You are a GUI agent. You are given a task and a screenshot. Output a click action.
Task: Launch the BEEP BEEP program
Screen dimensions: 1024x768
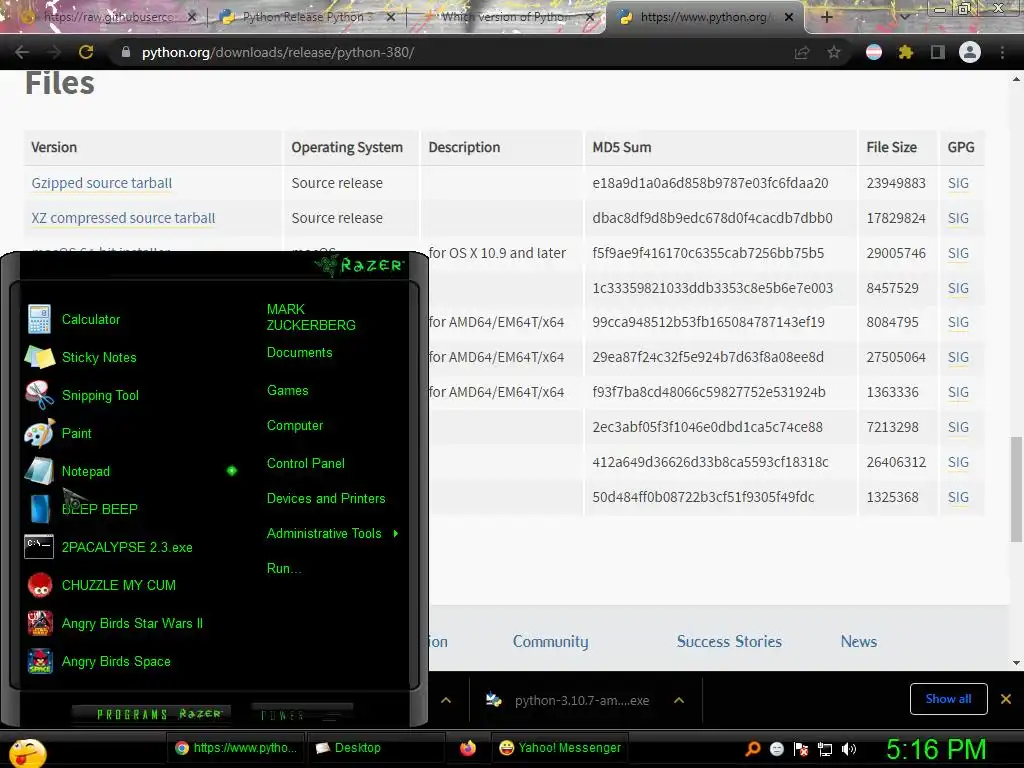(x=82, y=509)
